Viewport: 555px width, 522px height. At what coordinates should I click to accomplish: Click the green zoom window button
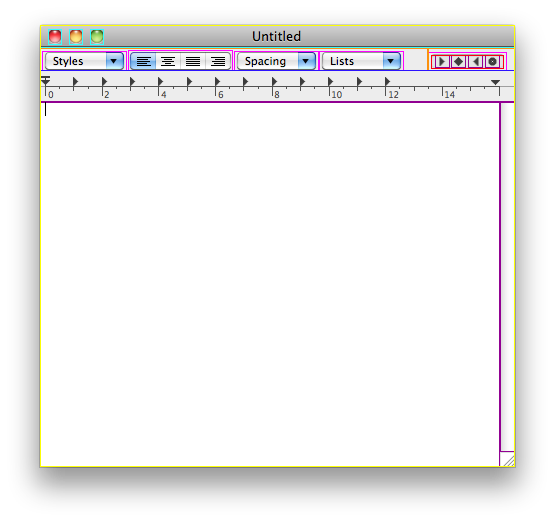point(97,36)
